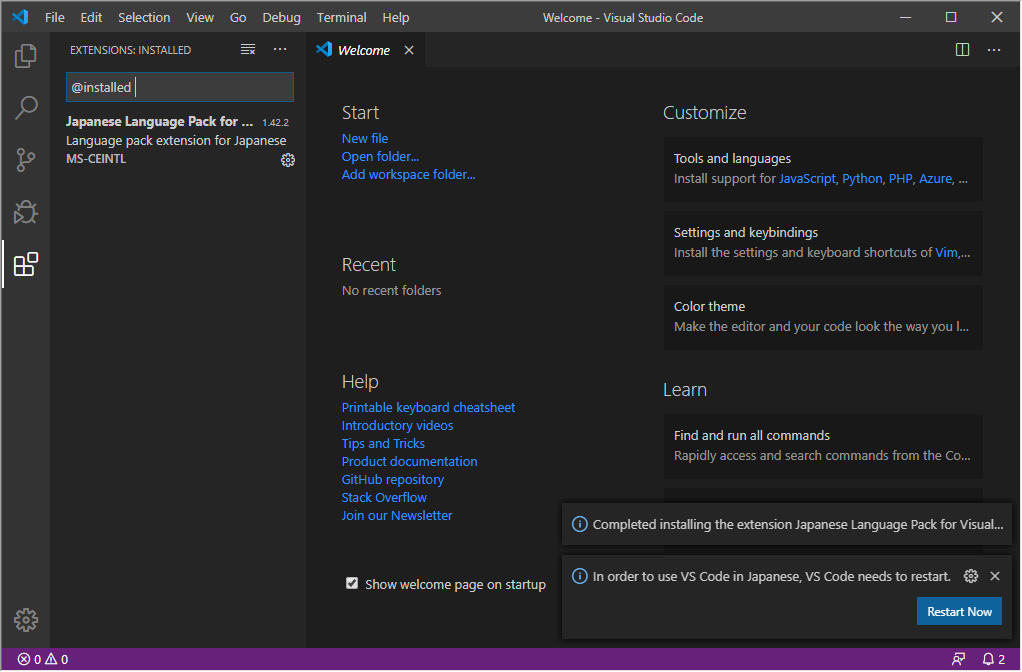Click the PHP language link
Image resolution: width=1022 pixels, height=672 pixels.
[900, 179]
